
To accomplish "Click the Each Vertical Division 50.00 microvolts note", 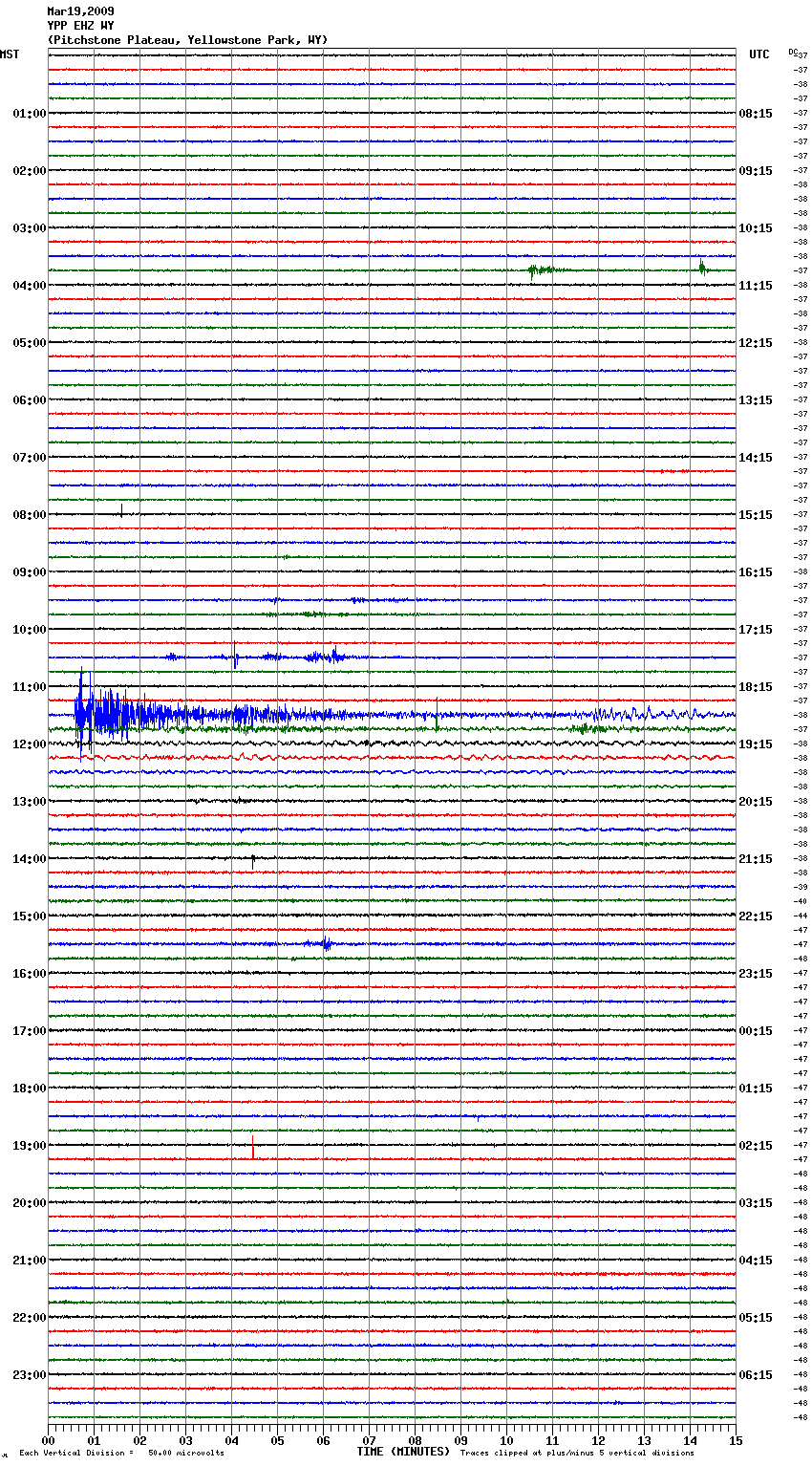I will 121,1453.
